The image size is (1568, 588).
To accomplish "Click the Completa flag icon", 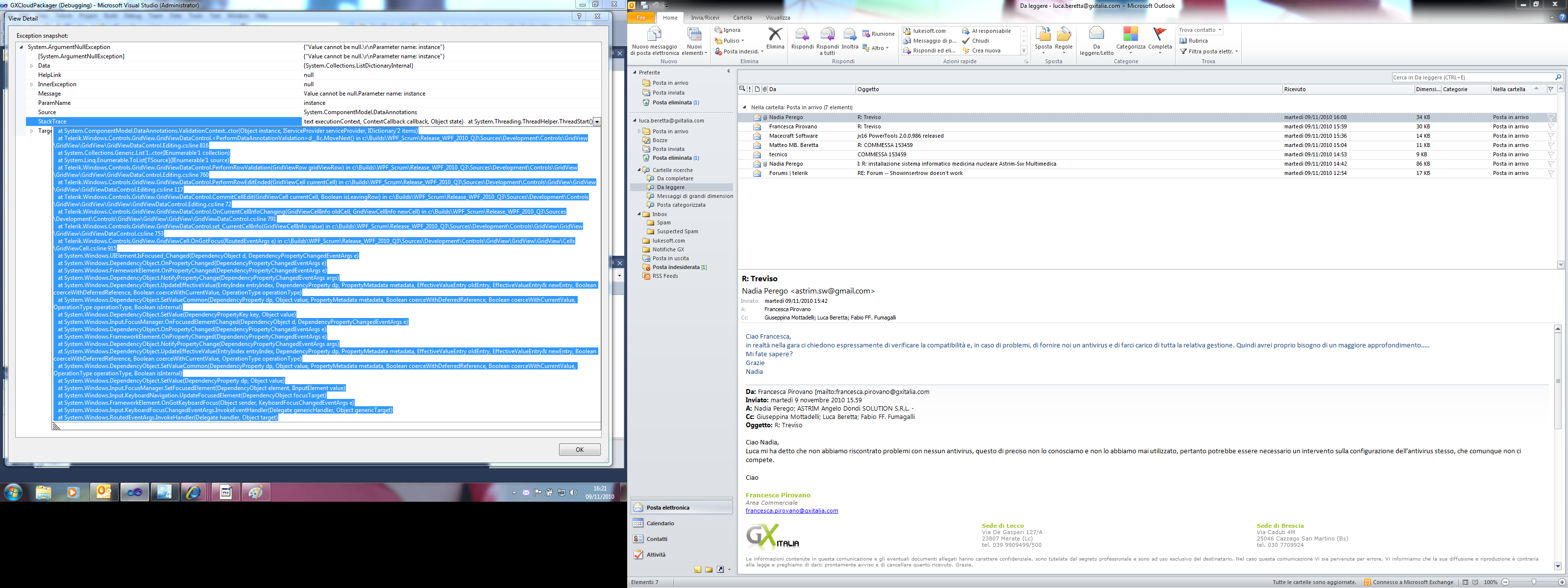I will pyautogui.click(x=1159, y=34).
